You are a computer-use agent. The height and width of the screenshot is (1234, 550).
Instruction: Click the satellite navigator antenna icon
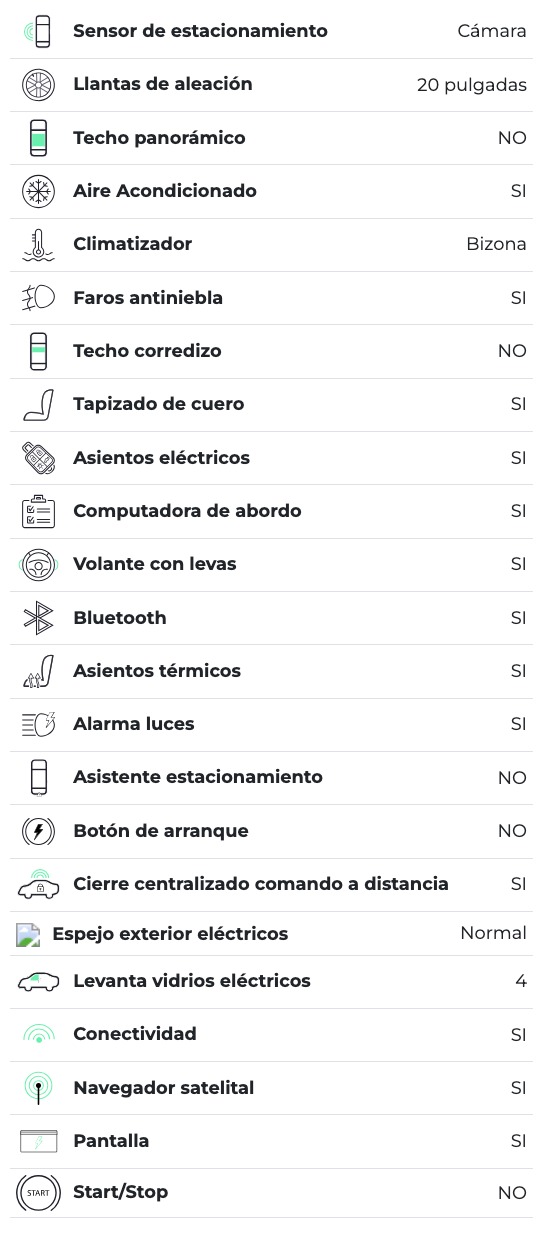(38, 1088)
